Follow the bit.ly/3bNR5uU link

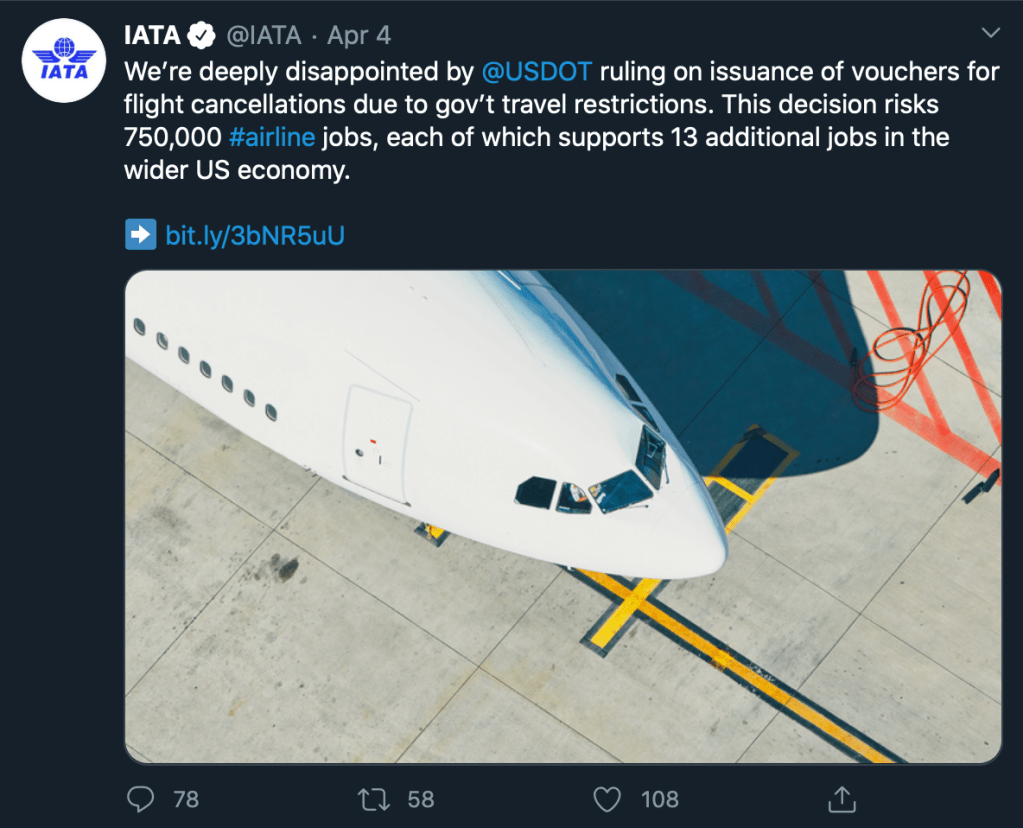pos(254,235)
